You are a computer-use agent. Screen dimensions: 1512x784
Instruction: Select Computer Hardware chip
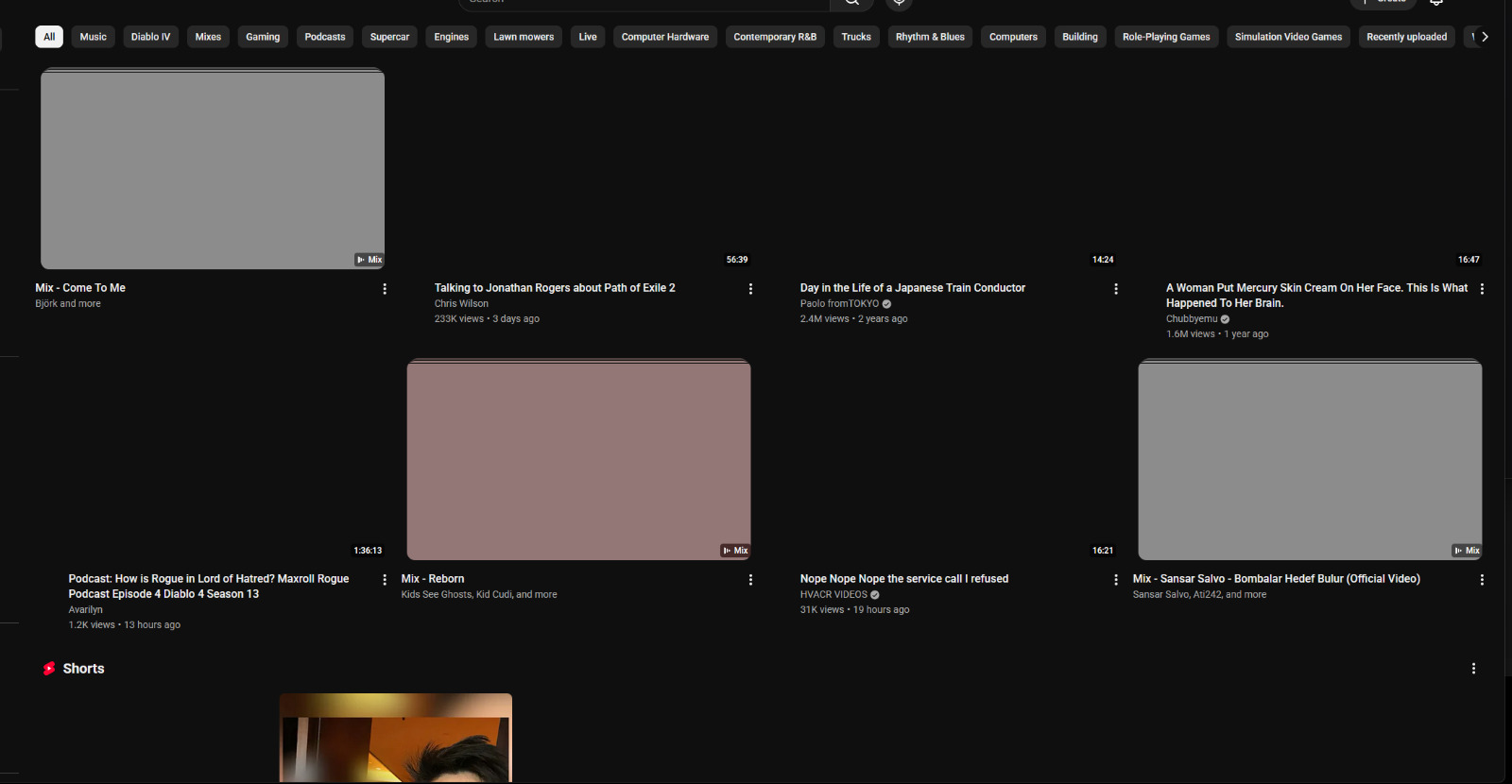pyautogui.click(x=665, y=37)
